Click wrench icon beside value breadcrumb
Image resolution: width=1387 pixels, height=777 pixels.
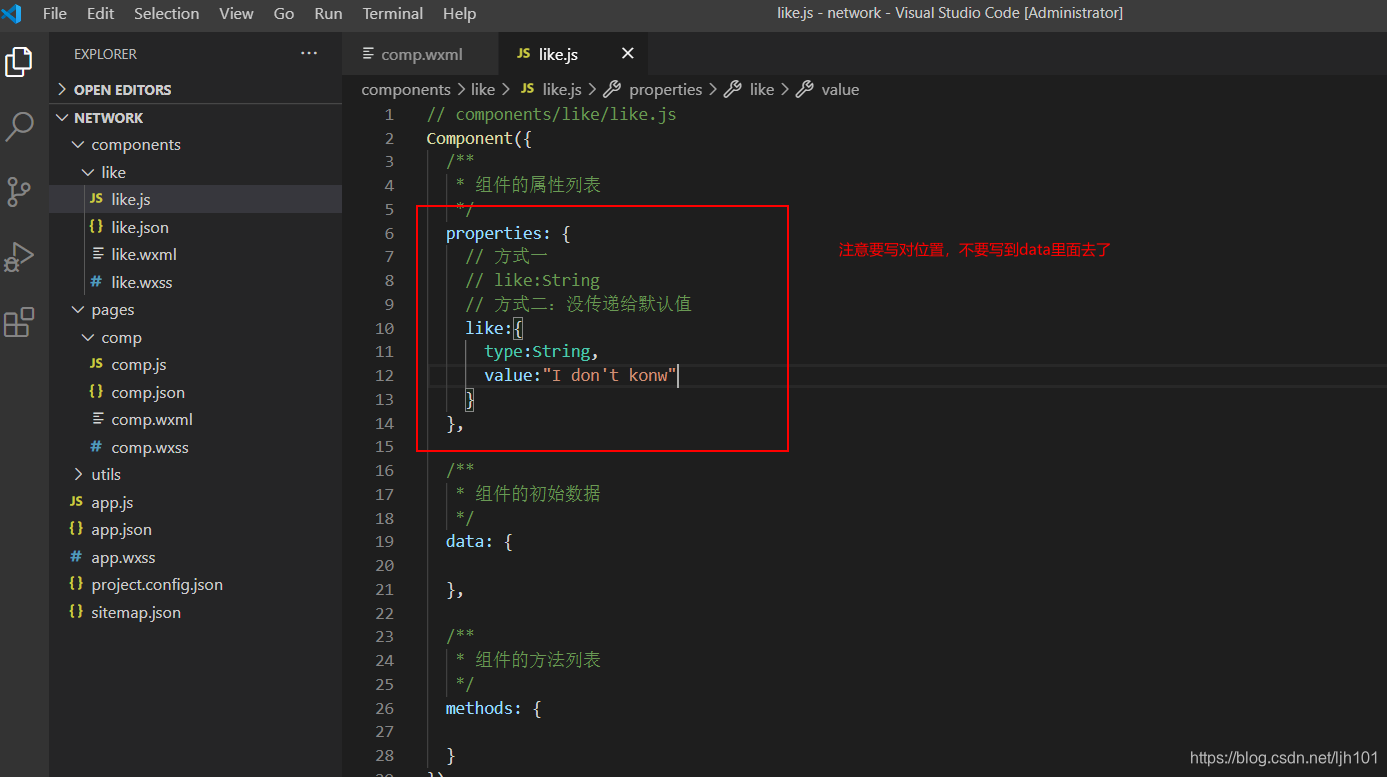805,89
